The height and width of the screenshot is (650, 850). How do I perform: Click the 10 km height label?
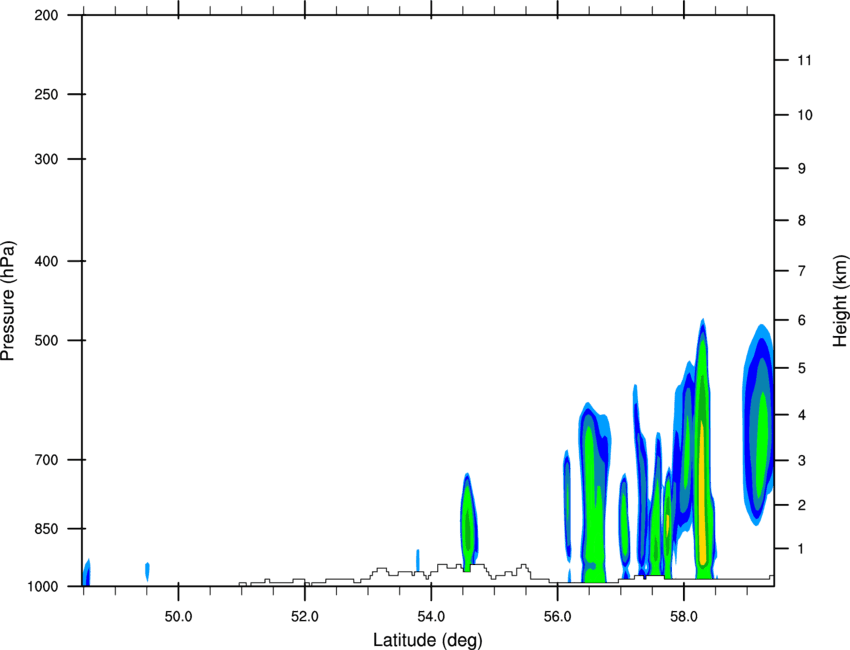point(805,115)
